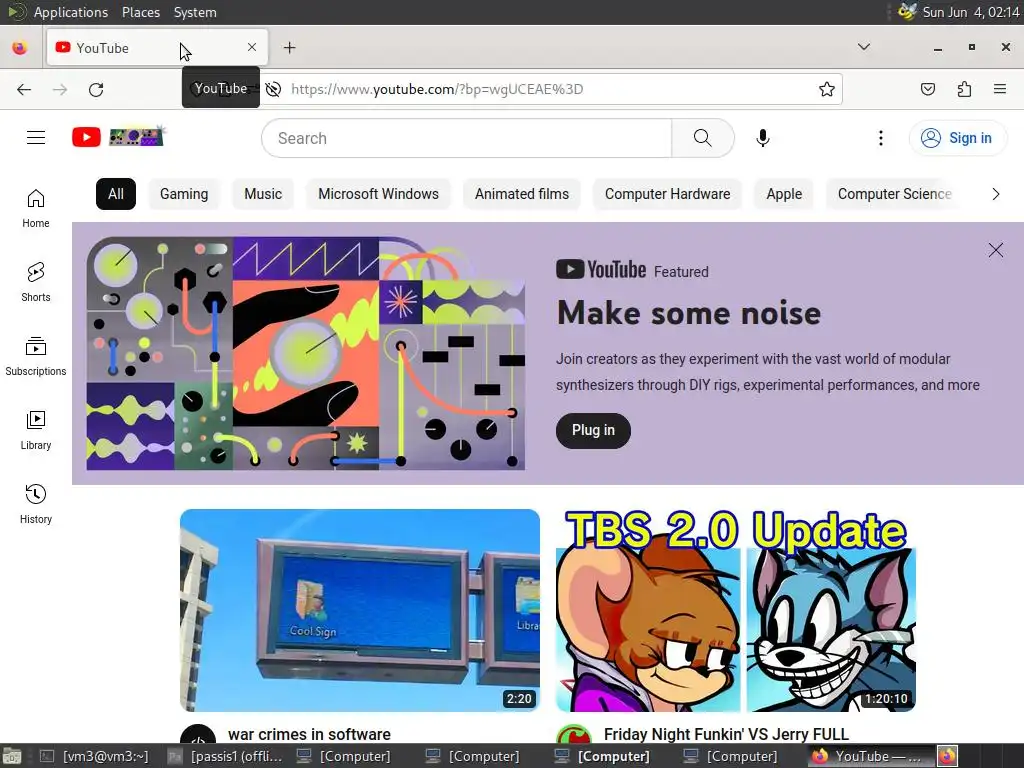Open war crimes in software thumbnail

click(360, 611)
